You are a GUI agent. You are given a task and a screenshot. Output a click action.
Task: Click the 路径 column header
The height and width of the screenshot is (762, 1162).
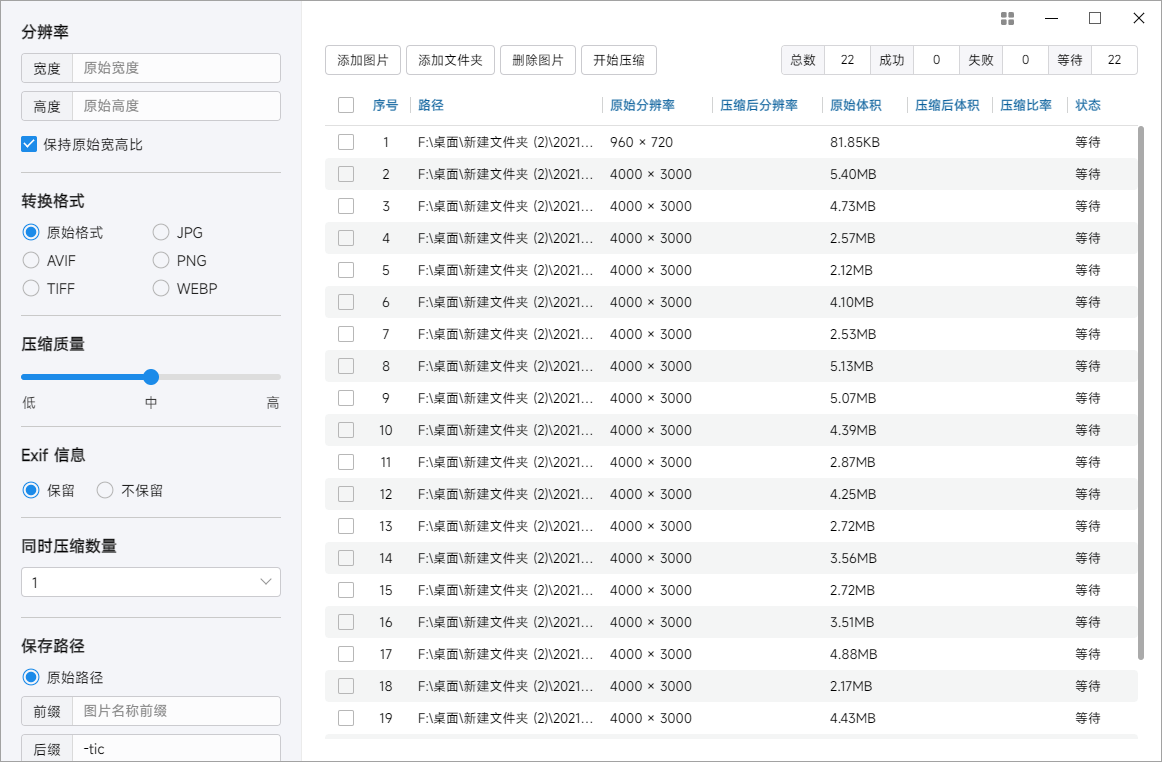(x=431, y=105)
